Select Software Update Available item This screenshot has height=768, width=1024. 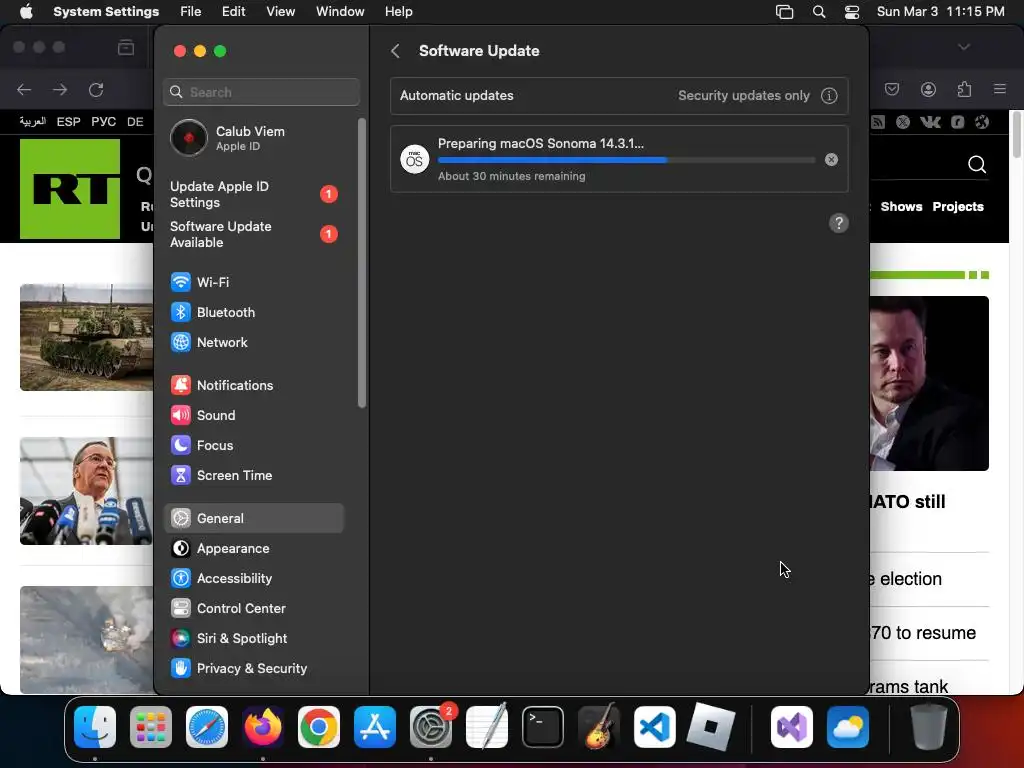tap(253, 234)
